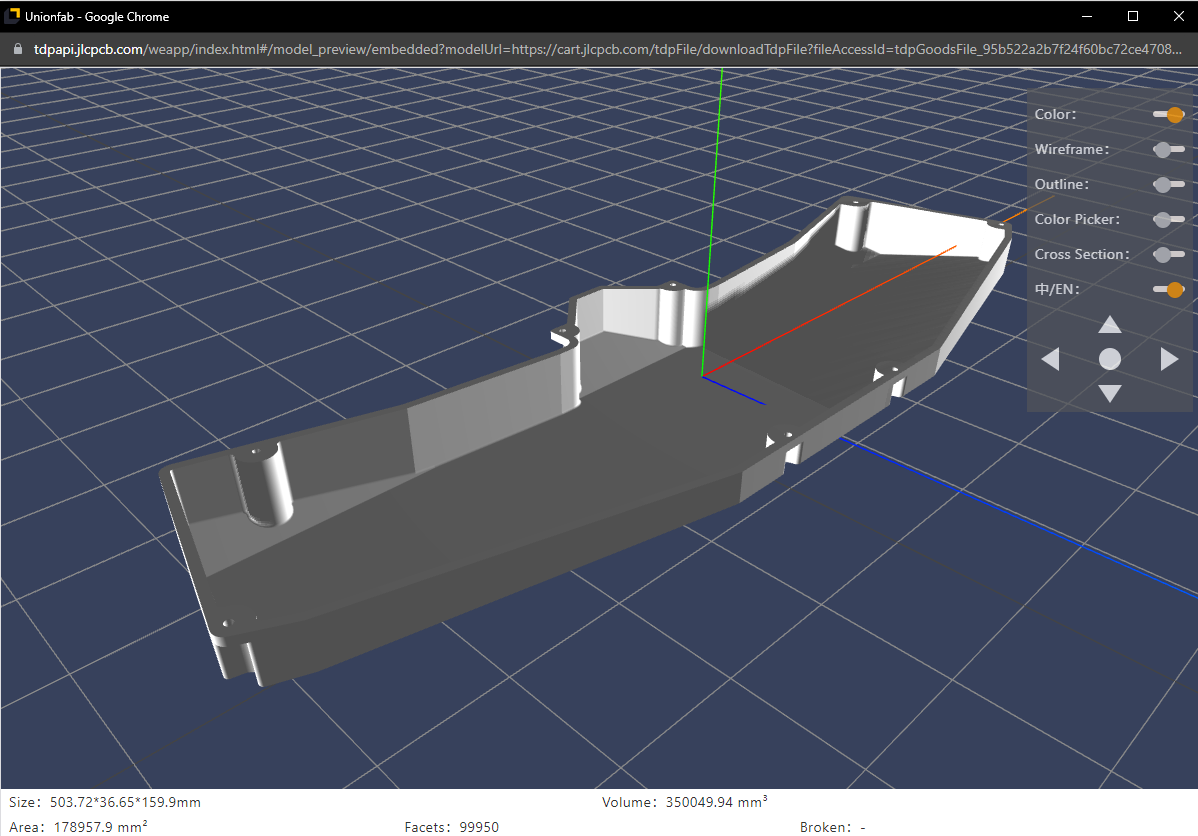Maximize the Unionfab Chrome window
The width and height of the screenshot is (1198, 836).
1133,16
